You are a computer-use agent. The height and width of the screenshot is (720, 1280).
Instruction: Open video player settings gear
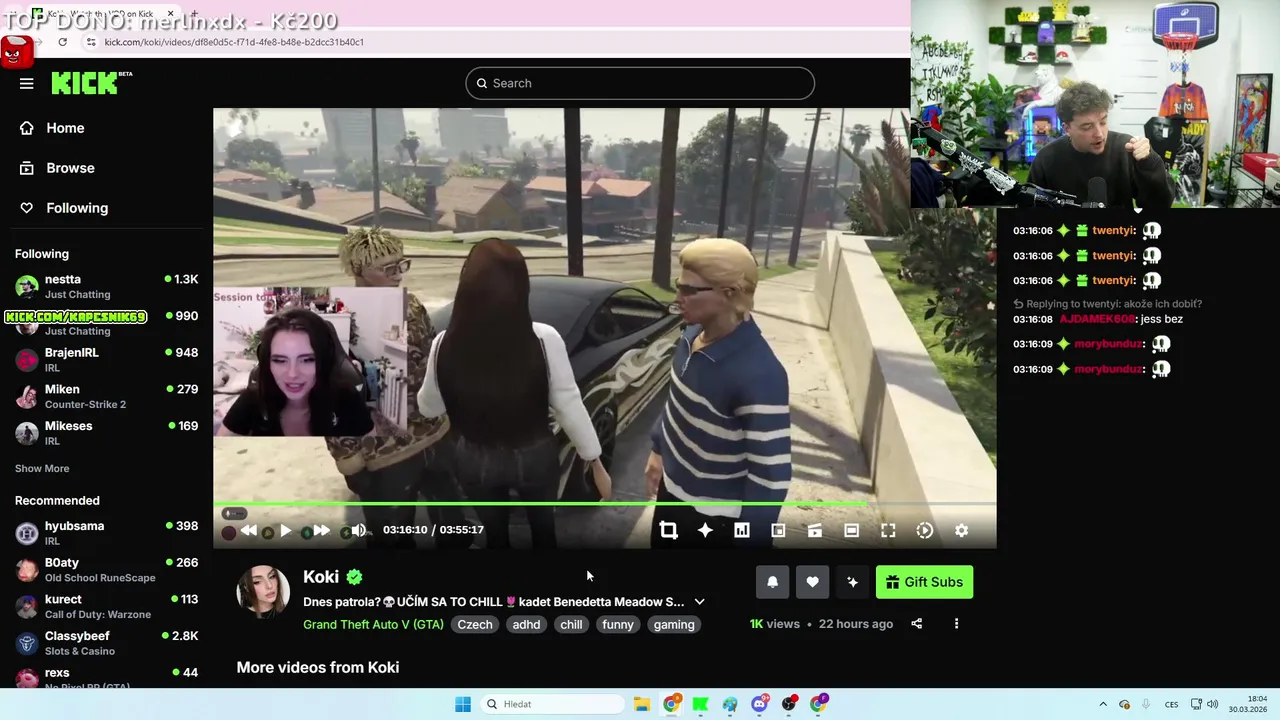[961, 531]
